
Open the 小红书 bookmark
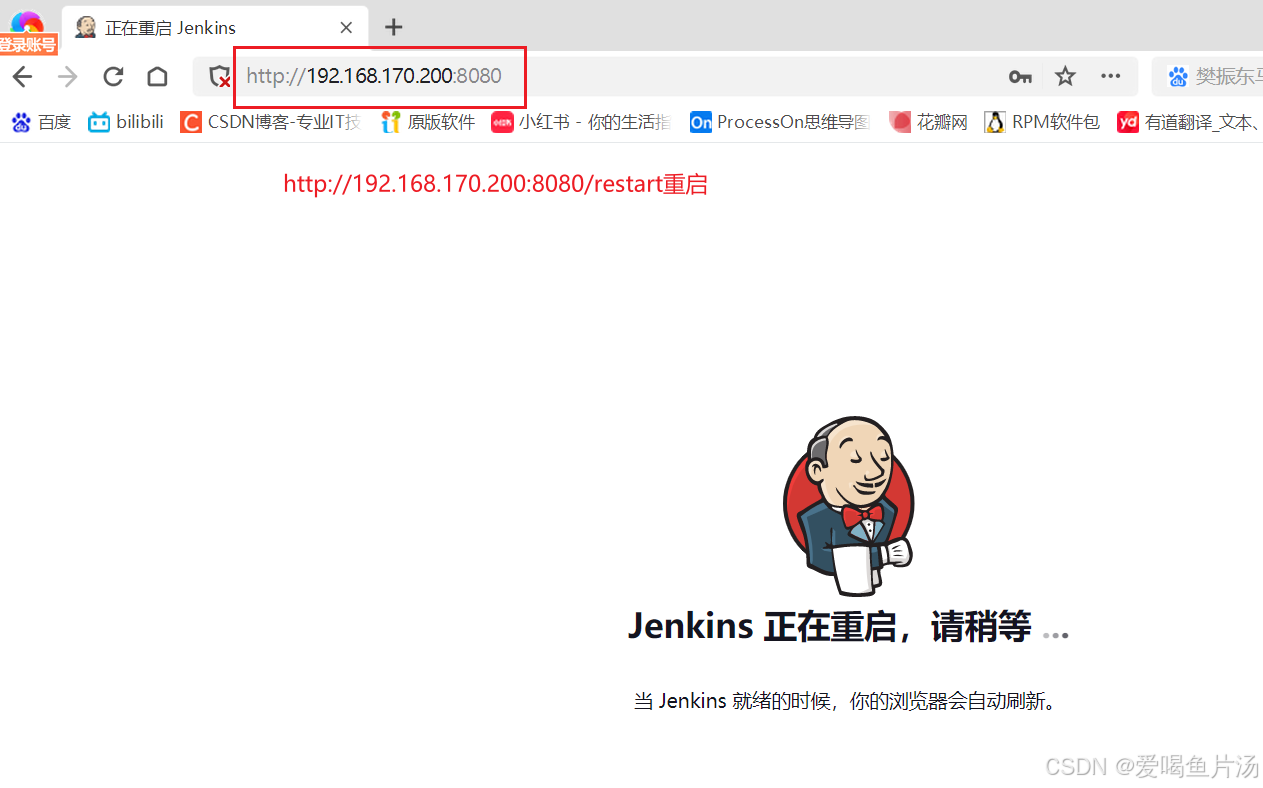[580, 122]
